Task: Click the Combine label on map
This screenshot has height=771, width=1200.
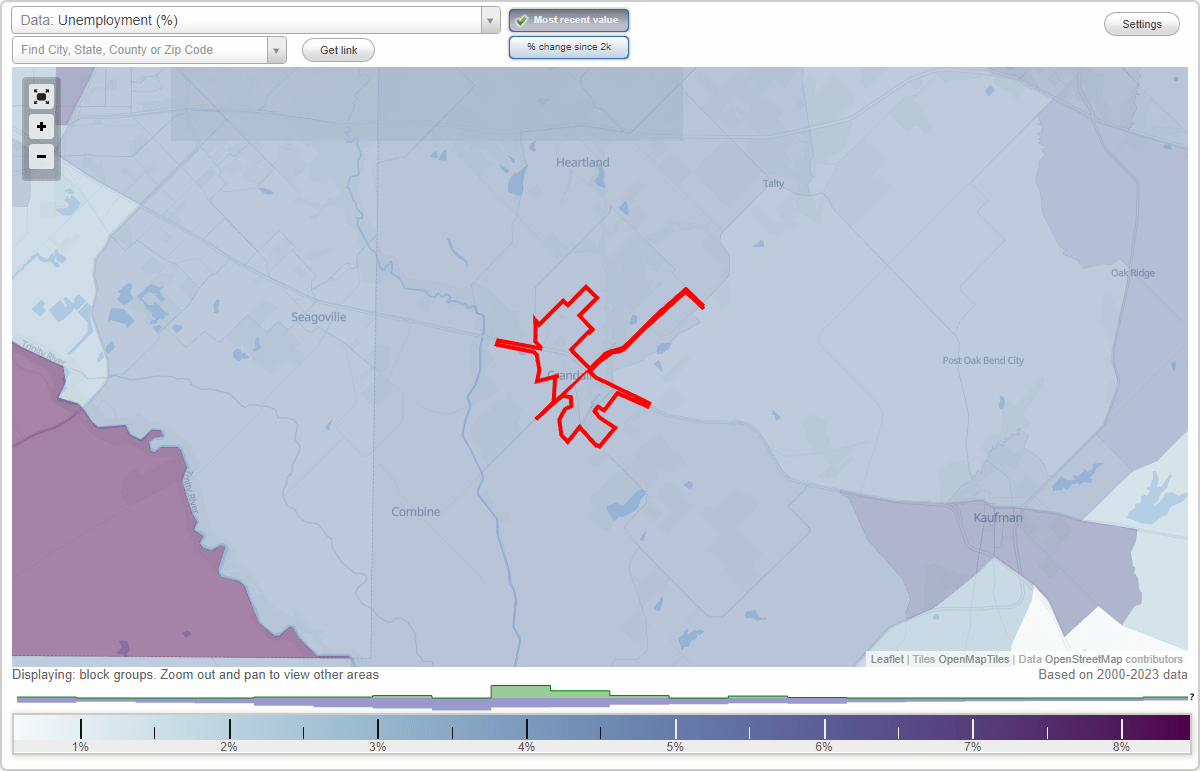Action: pyautogui.click(x=416, y=512)
